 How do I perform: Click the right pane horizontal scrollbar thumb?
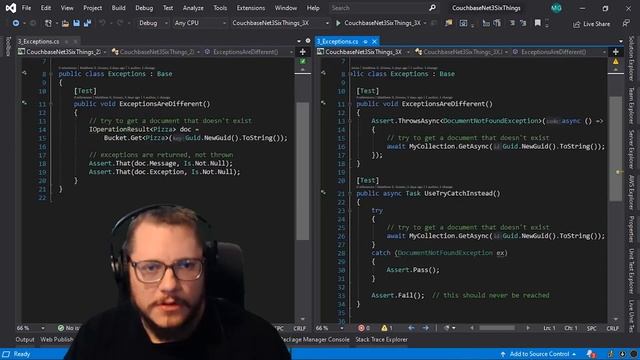497,328
